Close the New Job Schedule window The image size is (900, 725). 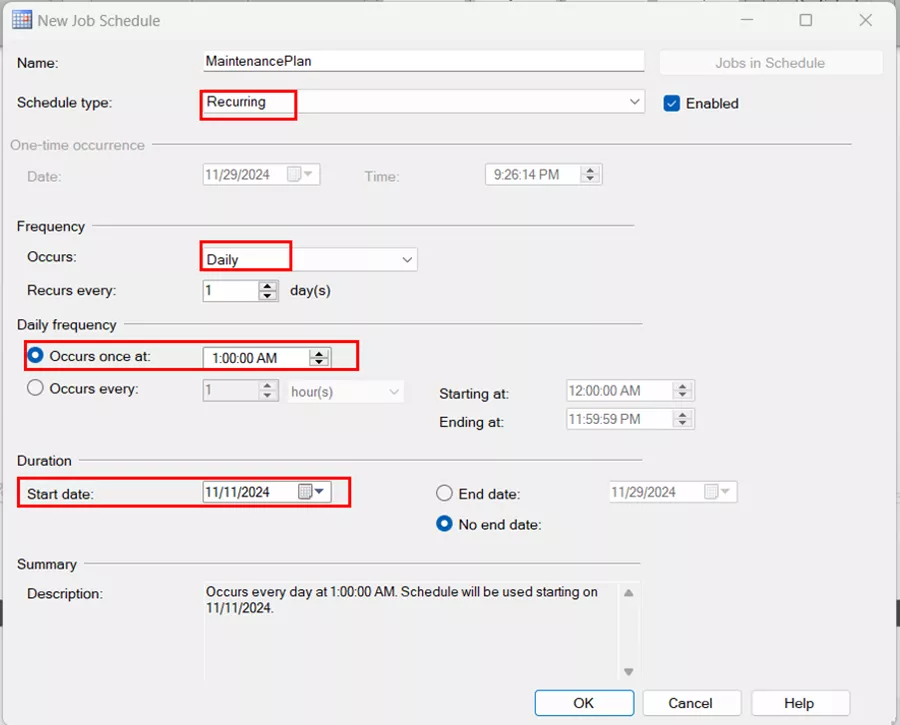click(x=866, y=21)
